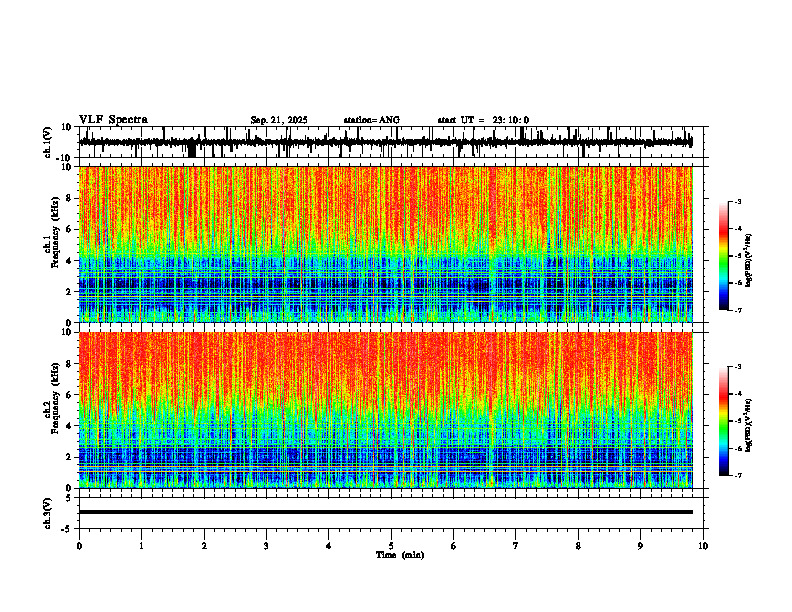Click the "-3" label on ch.1 color bar
This screenshot has height=612, width=792.
(x=738, y=201)
